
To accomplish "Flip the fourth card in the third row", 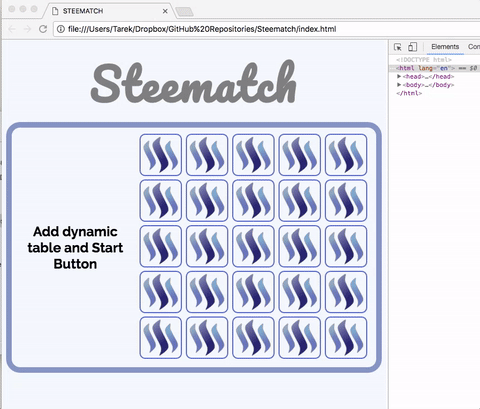I will (300, 246).
